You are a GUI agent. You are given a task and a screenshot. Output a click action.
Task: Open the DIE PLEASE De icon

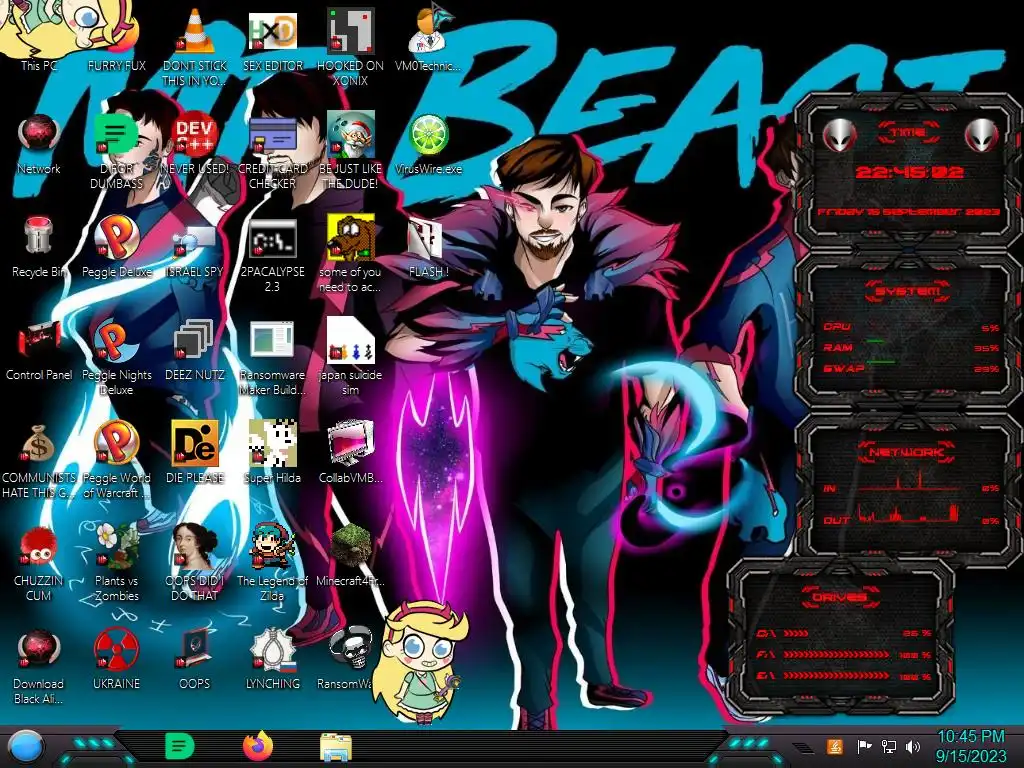click(195, 443)
